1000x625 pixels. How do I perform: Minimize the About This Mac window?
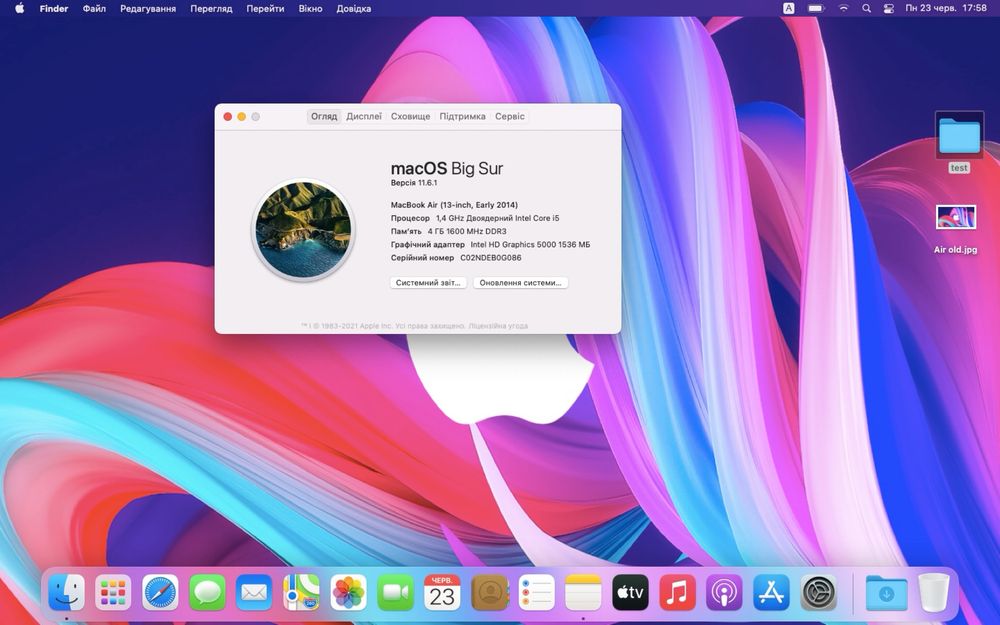click(242, 117)
